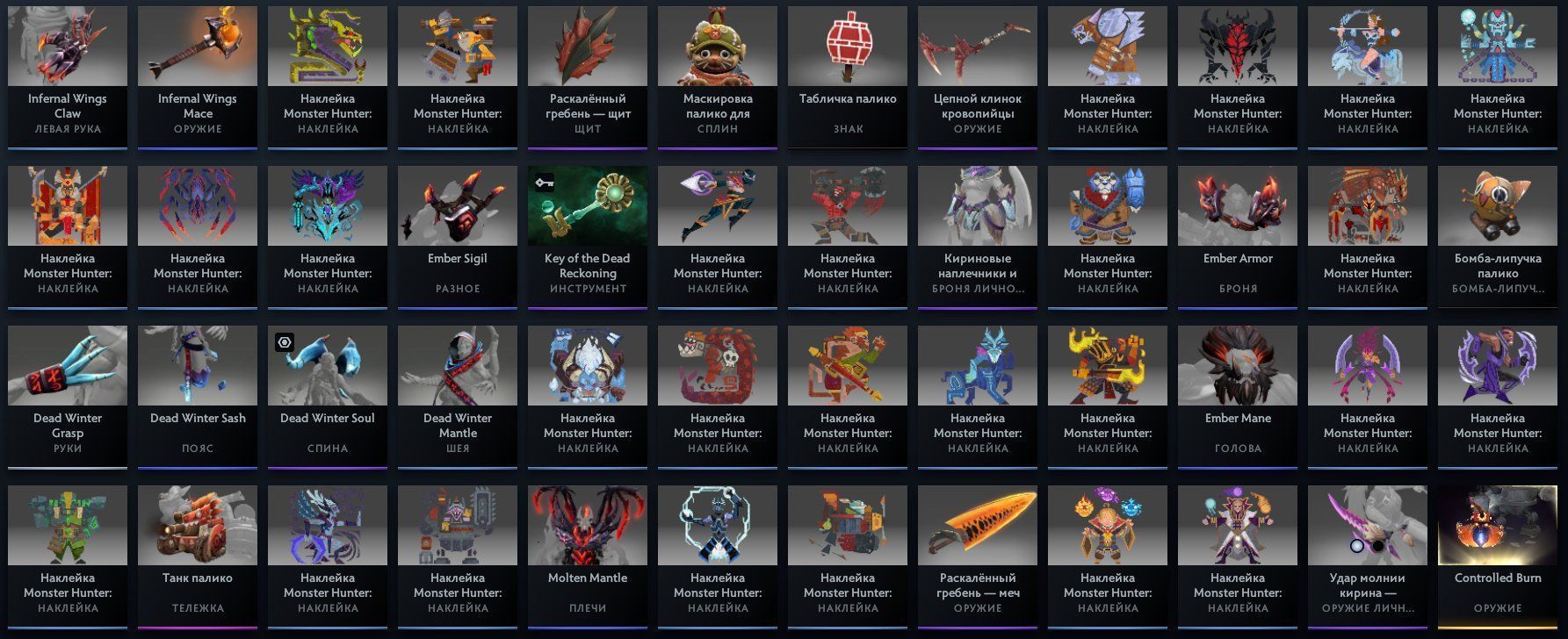Open the Кириновые наплечники armor item
Viewport: 1568px width, 639px height.
point(978,237)
